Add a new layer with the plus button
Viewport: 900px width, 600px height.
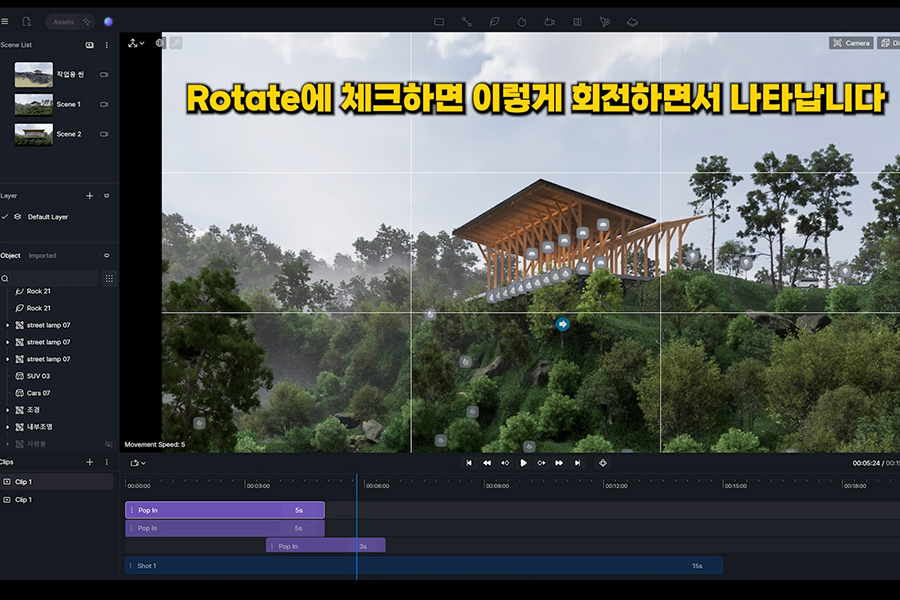(x=89, y=195)
